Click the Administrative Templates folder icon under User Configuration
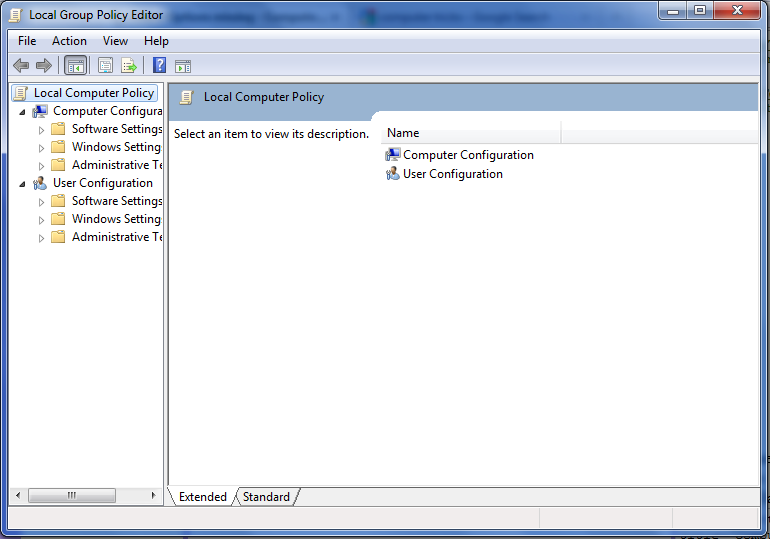Viewport: 772px width, 541px height. (x=58, y=237)
